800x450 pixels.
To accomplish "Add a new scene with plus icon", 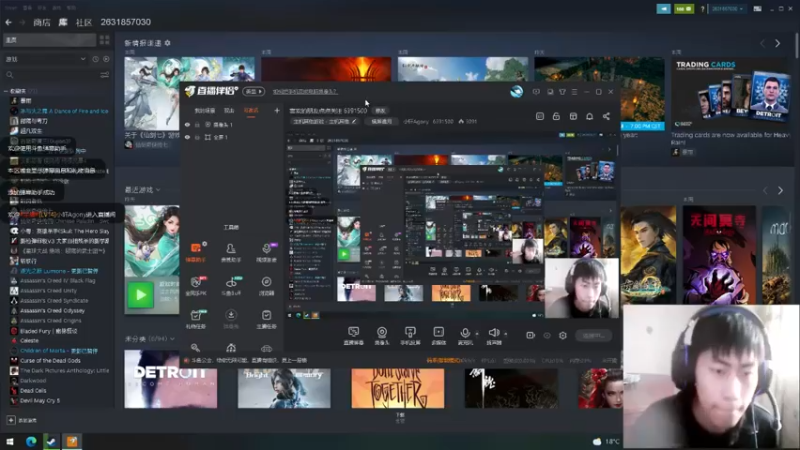I will [277, 110].
